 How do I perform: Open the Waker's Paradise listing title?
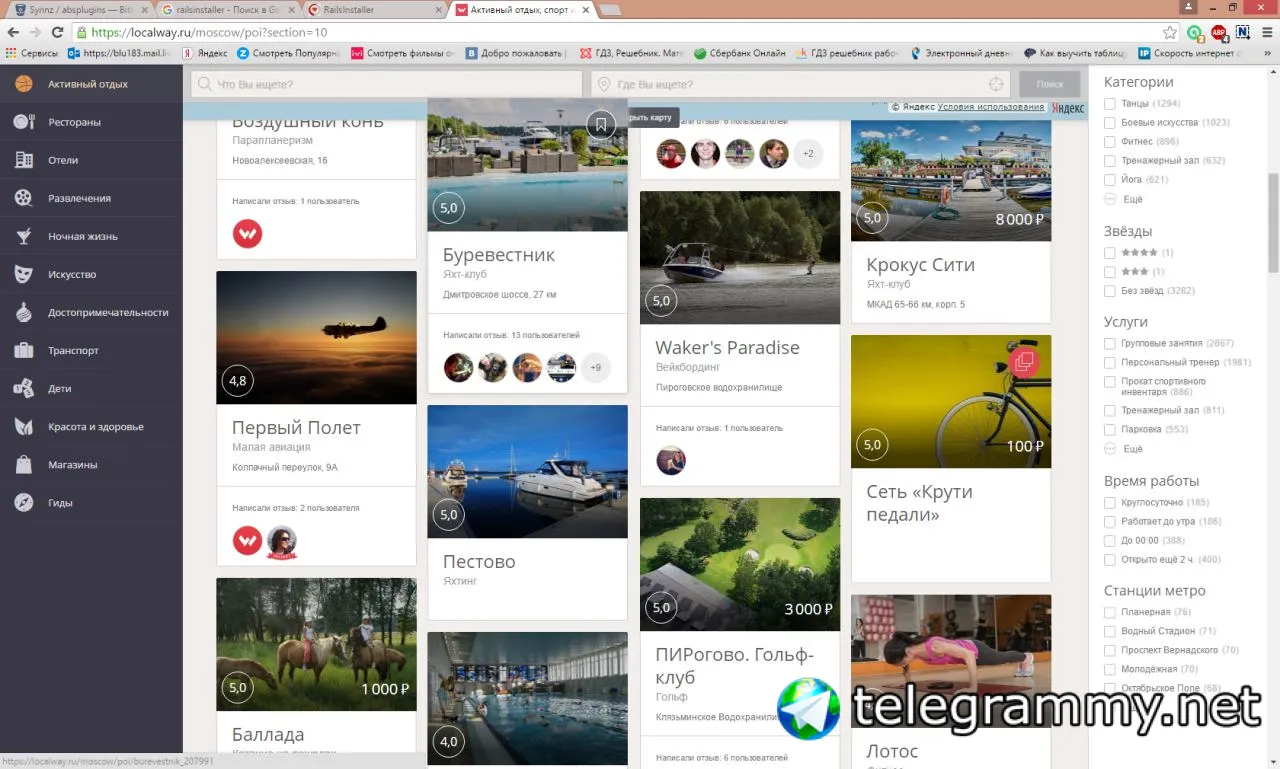[727, 348]
